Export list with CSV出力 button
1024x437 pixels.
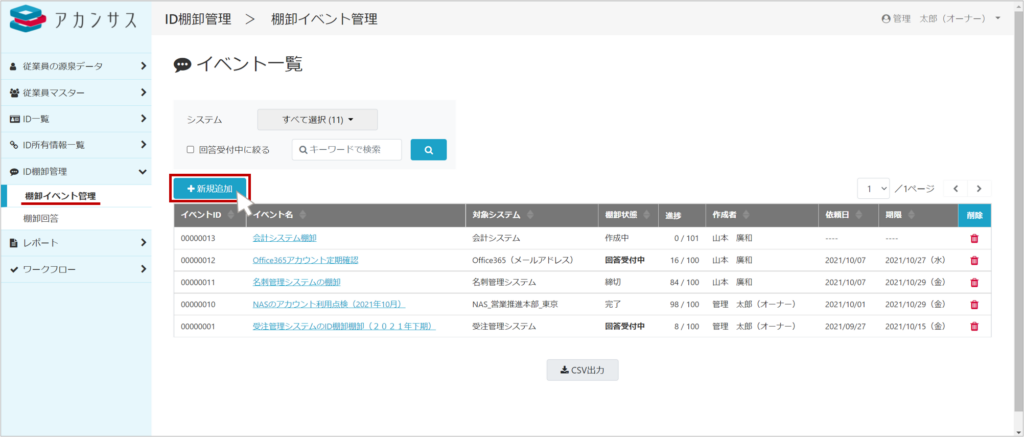582,370
